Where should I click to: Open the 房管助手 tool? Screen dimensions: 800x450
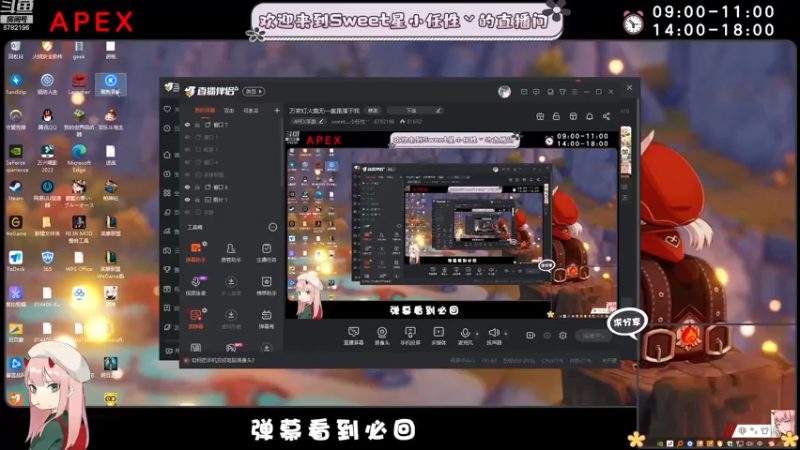pos(231,253)
